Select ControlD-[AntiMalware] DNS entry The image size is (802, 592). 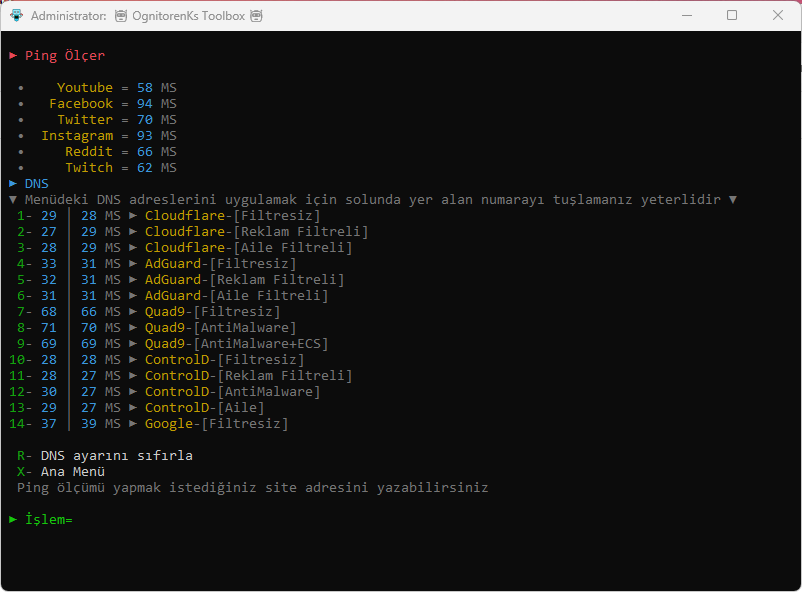(233, 391)
